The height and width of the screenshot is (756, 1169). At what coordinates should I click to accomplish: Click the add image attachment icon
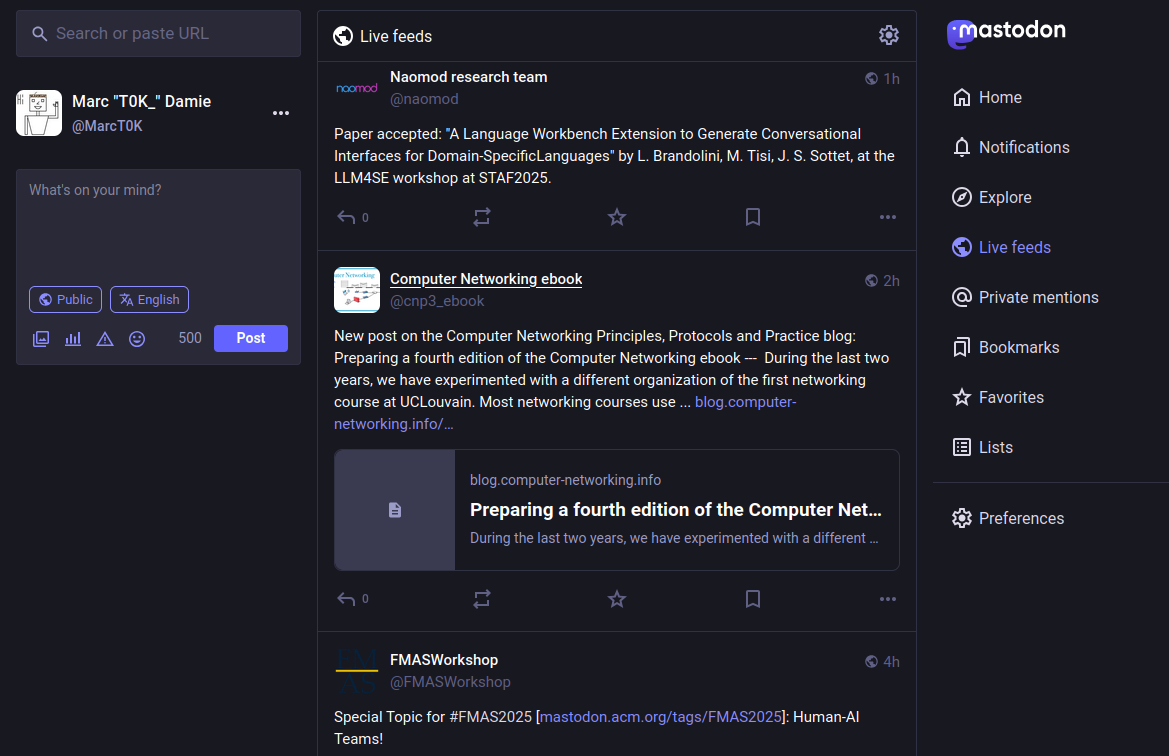(41, 339)
